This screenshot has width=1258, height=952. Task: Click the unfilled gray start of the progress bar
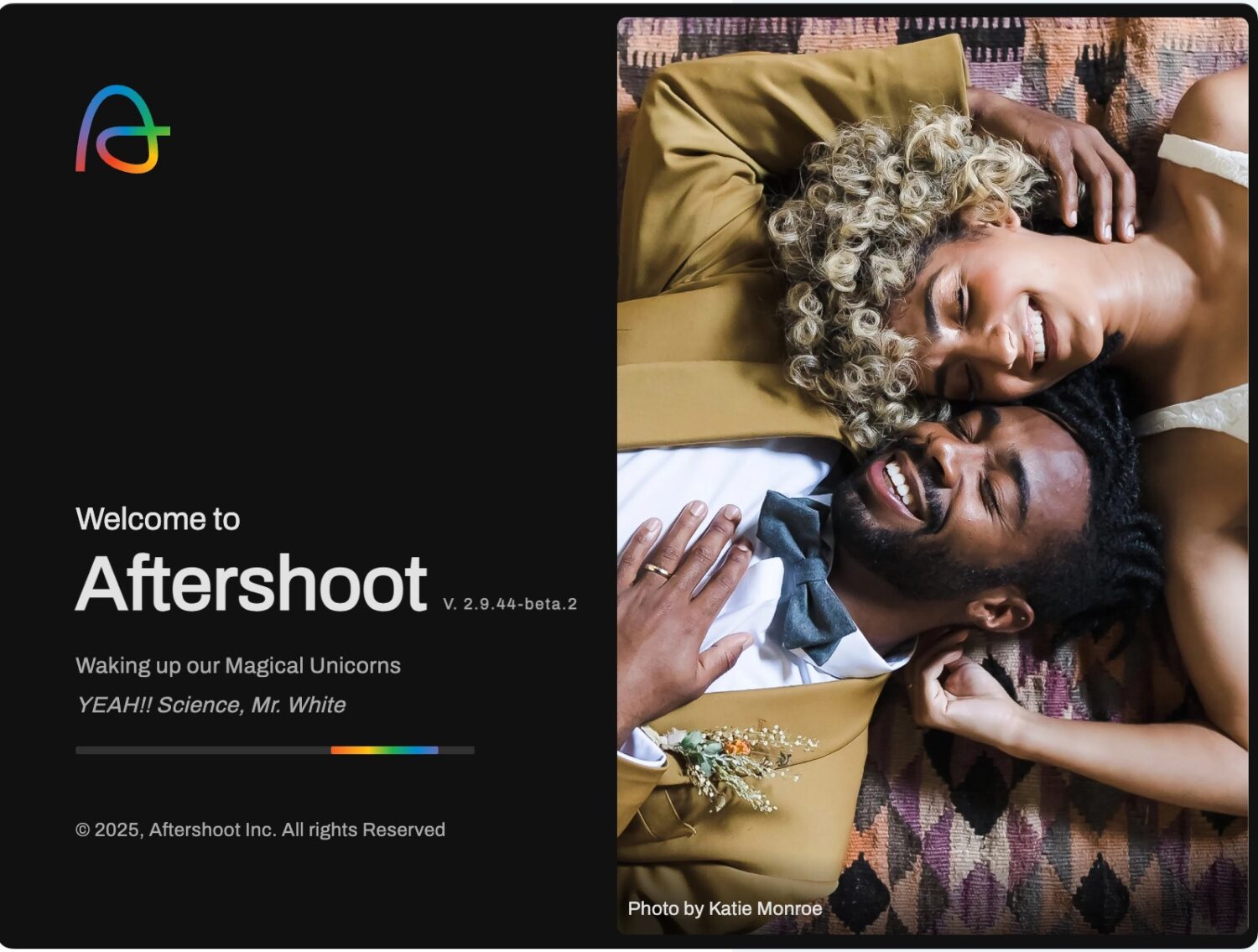click(x=201, y=750)
